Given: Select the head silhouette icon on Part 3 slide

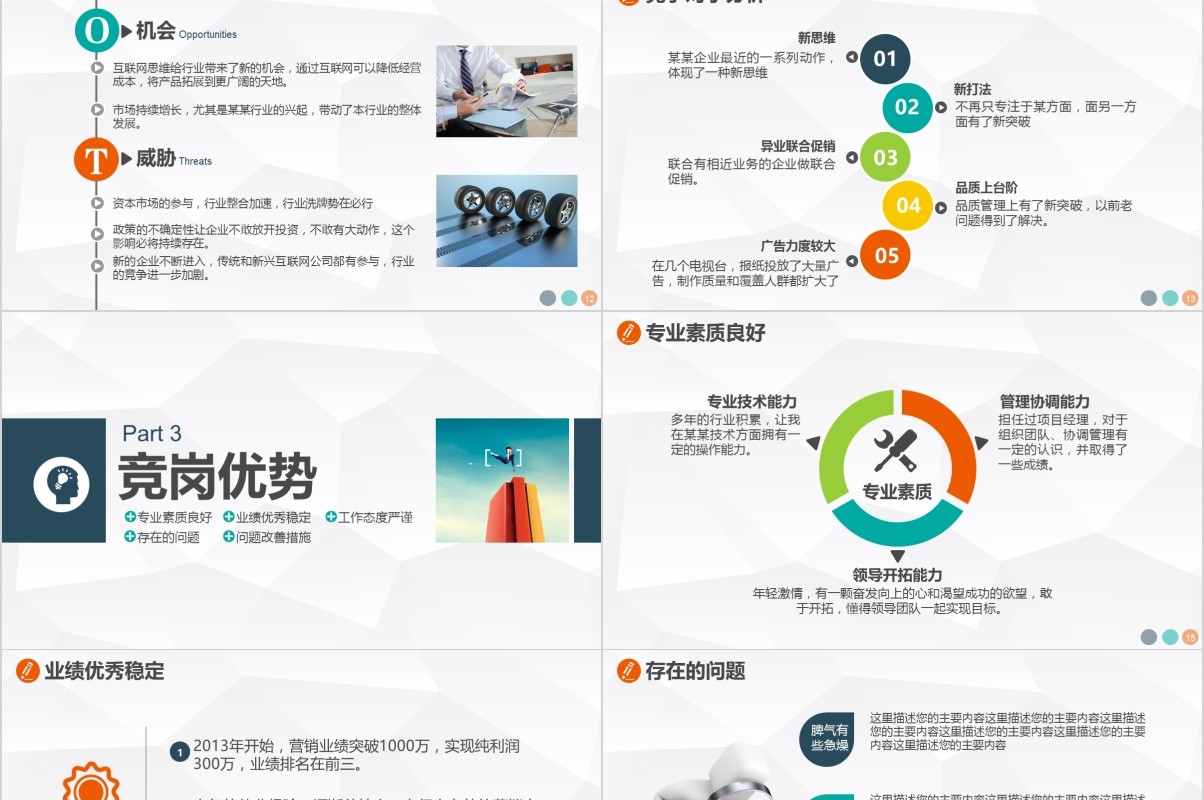Looking at the screenshot, I should (61, 484).
